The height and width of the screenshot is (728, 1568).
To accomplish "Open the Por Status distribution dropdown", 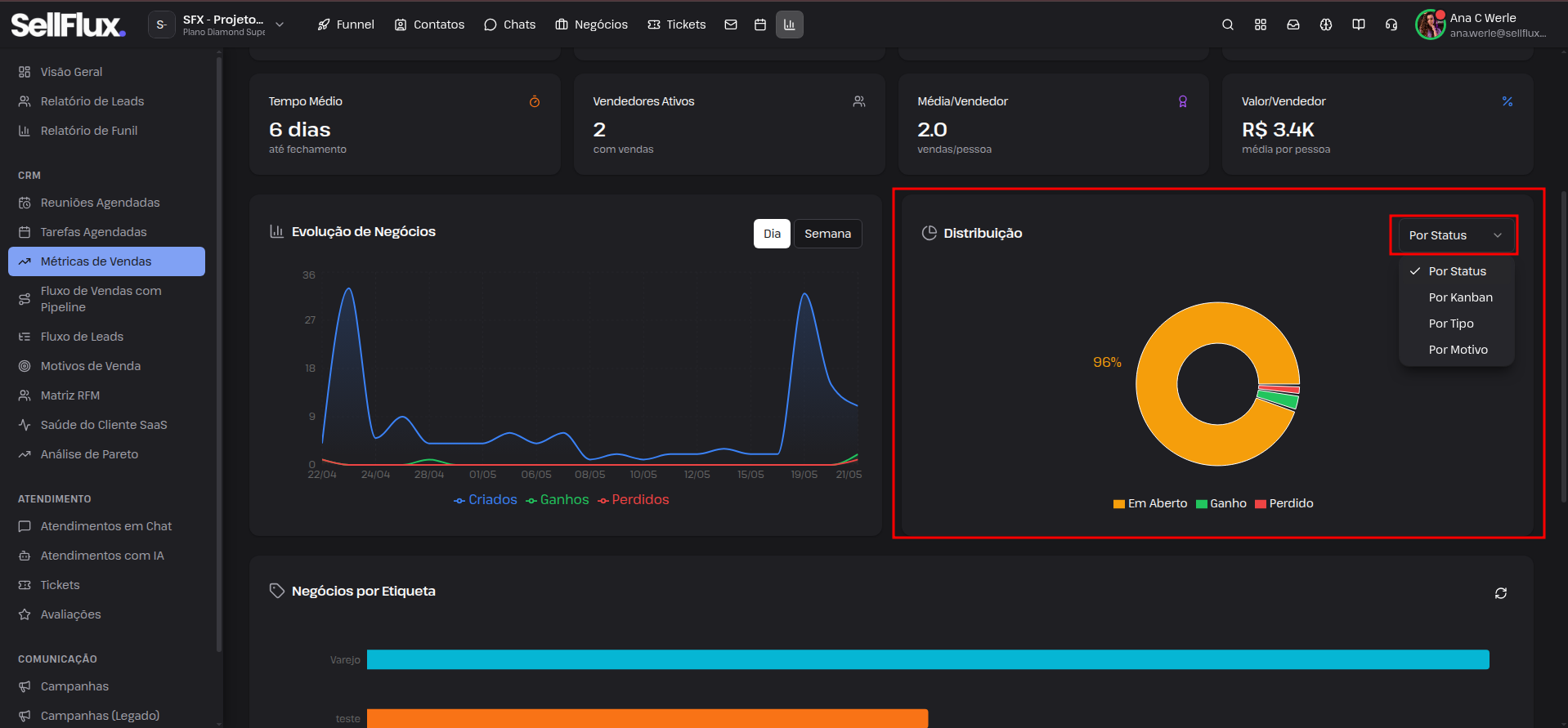I will click(1455, 235).
